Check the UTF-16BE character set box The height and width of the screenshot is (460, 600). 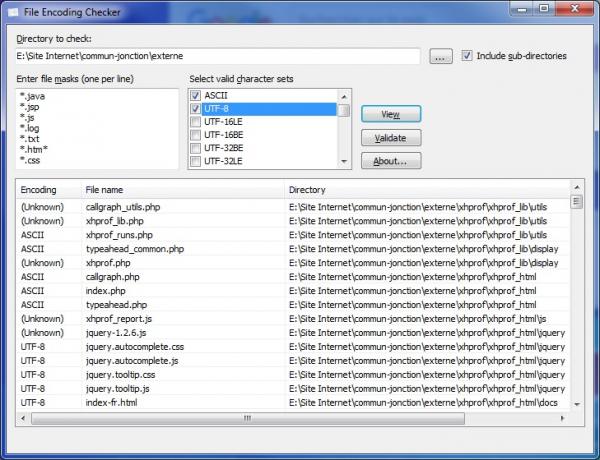[195, 135]
